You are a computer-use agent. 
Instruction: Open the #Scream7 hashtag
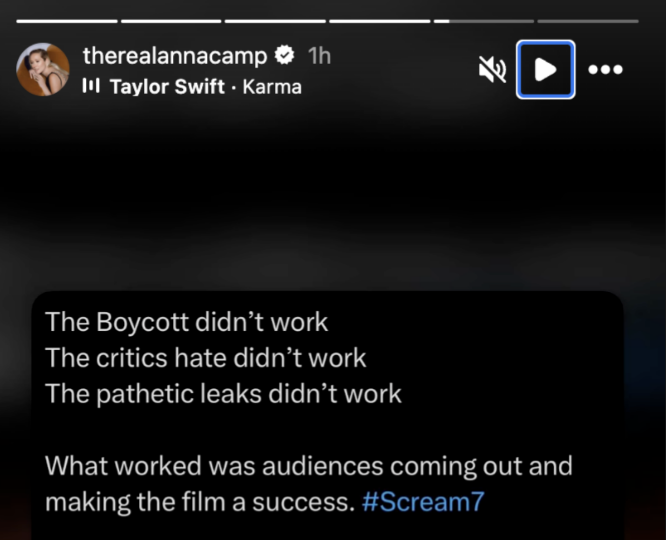click(421, 501)
